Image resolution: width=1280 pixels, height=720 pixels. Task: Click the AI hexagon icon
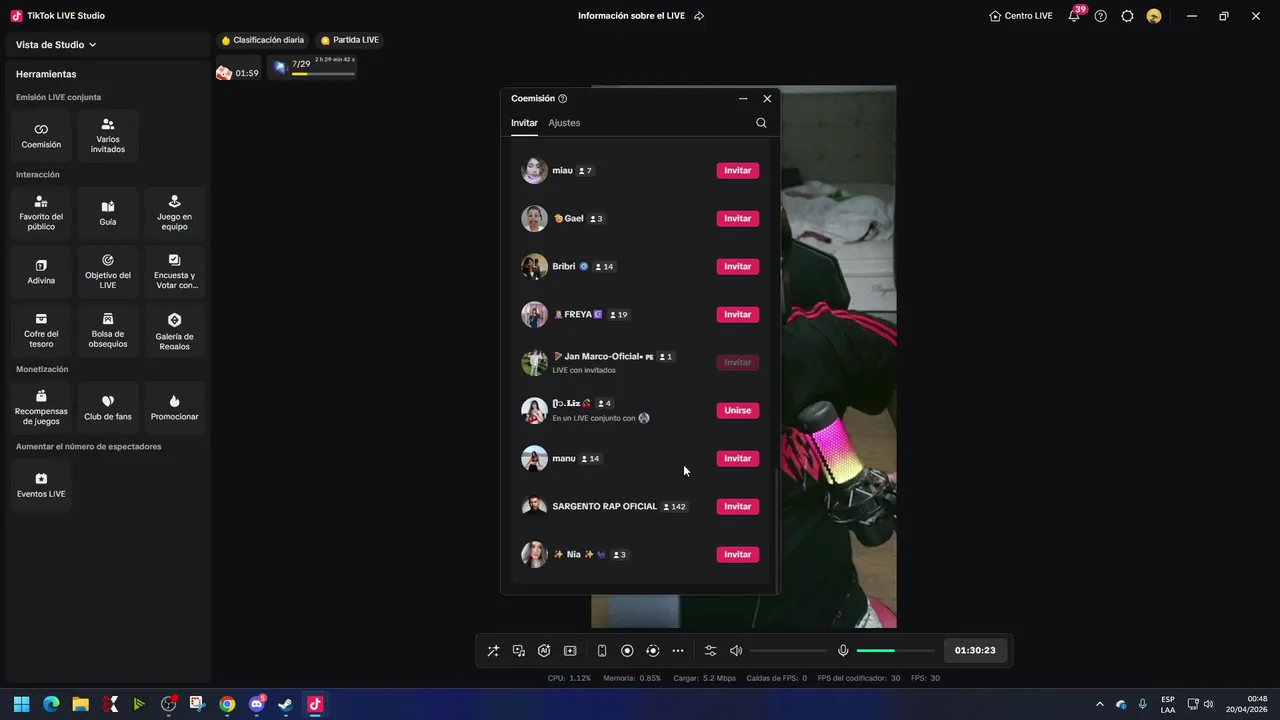(544, 651)
